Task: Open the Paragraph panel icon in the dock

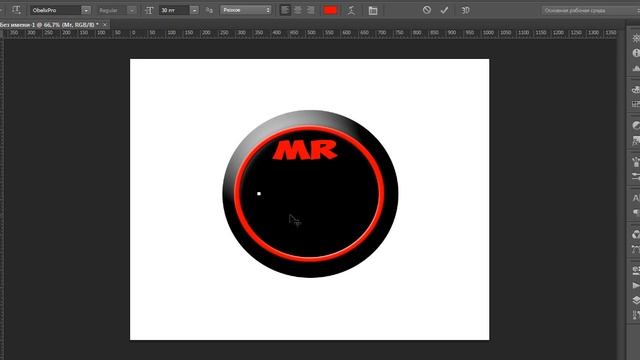Action: coord(636,212)
